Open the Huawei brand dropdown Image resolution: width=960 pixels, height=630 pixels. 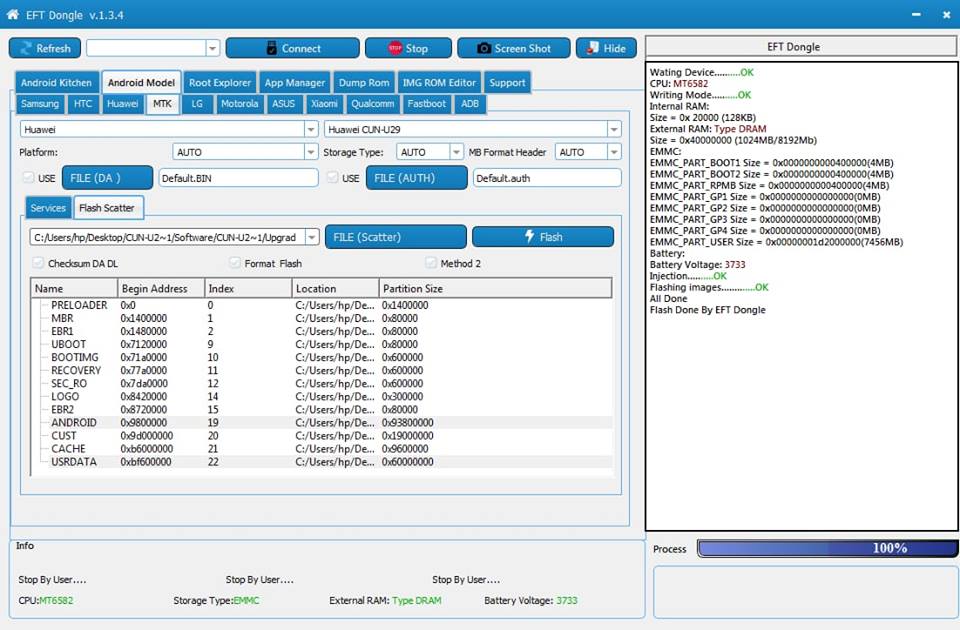(x=311, y=129)
